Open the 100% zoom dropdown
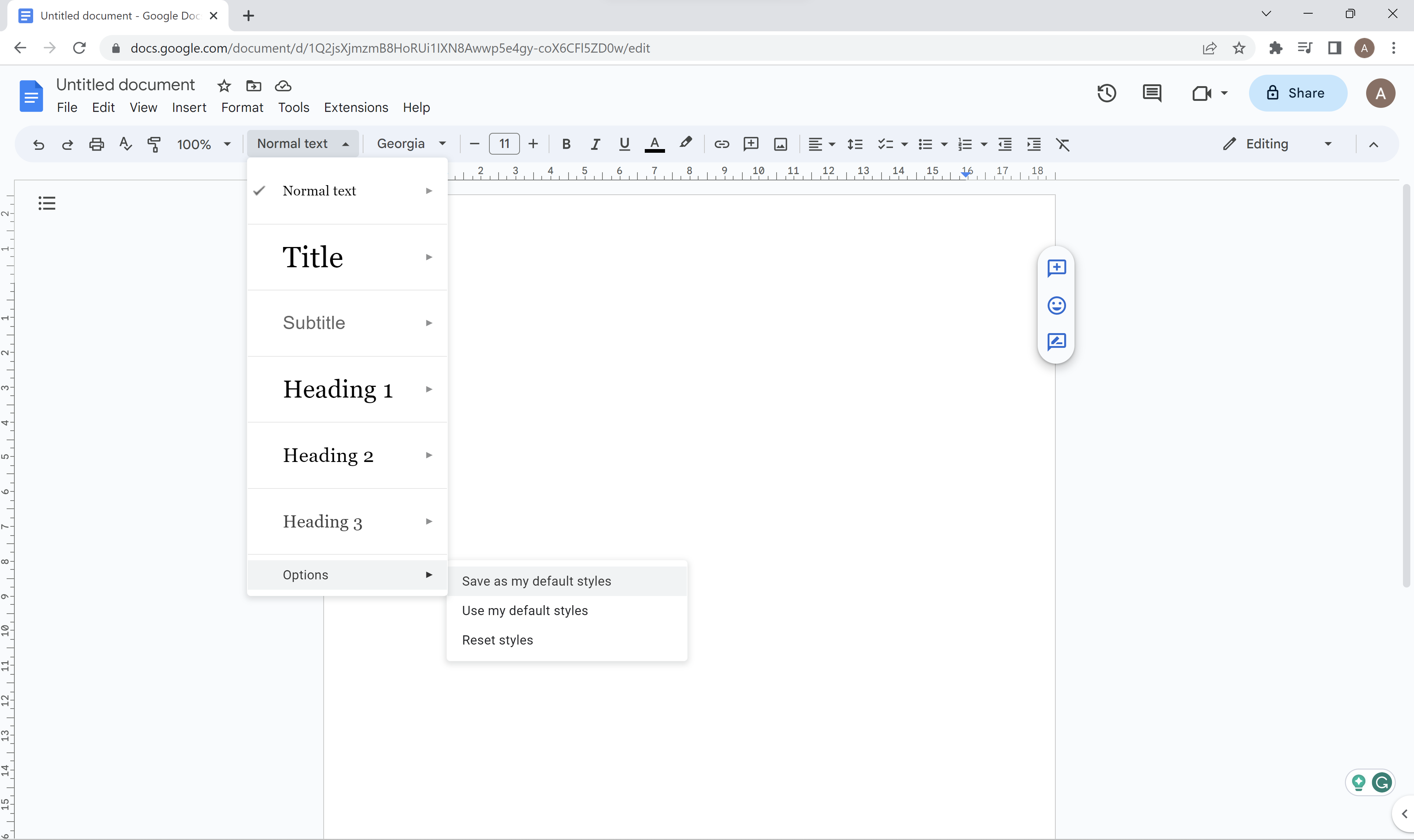 [204, 144]
